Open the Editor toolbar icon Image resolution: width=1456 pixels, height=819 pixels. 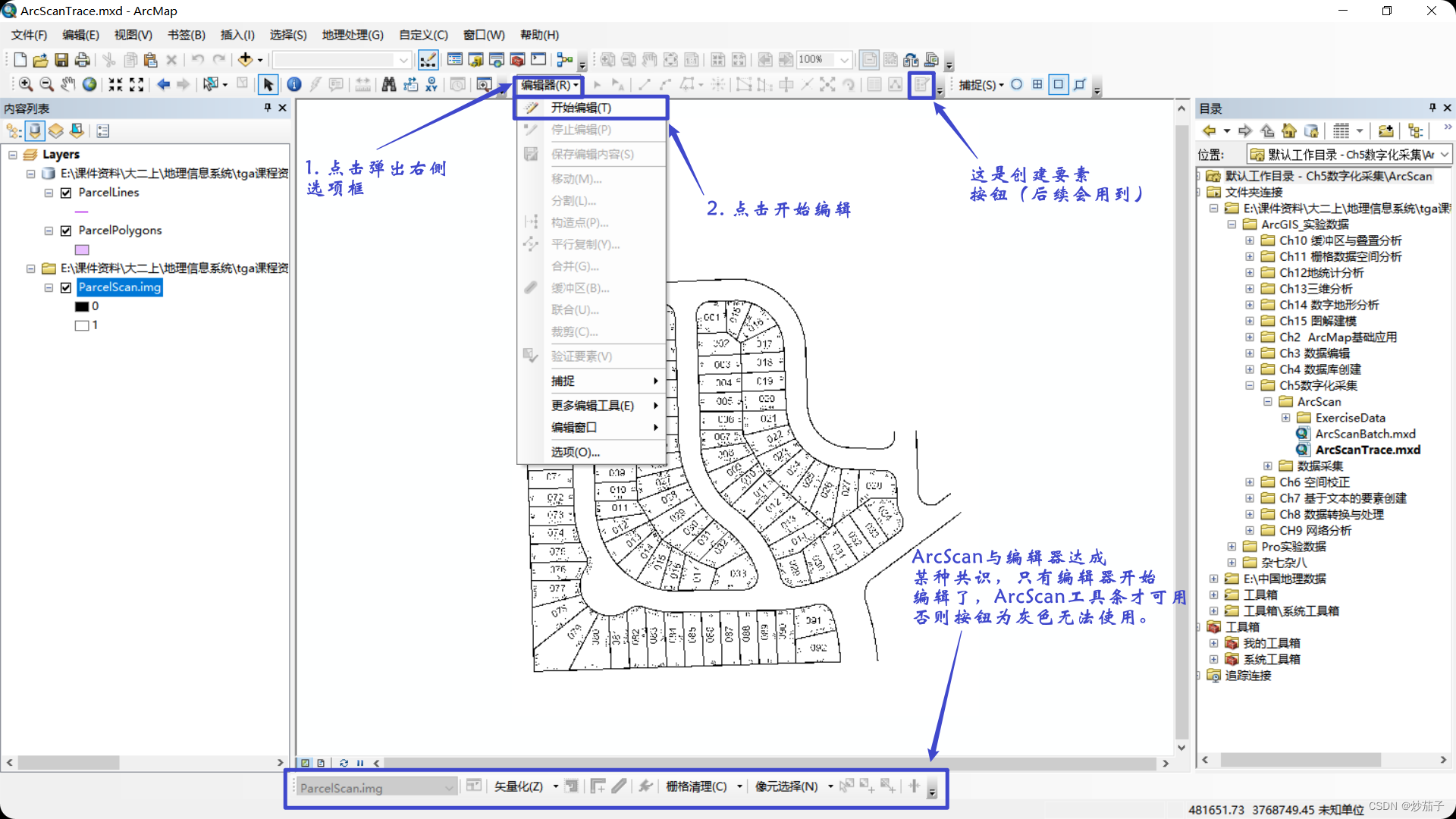click(x=428, y=60)
